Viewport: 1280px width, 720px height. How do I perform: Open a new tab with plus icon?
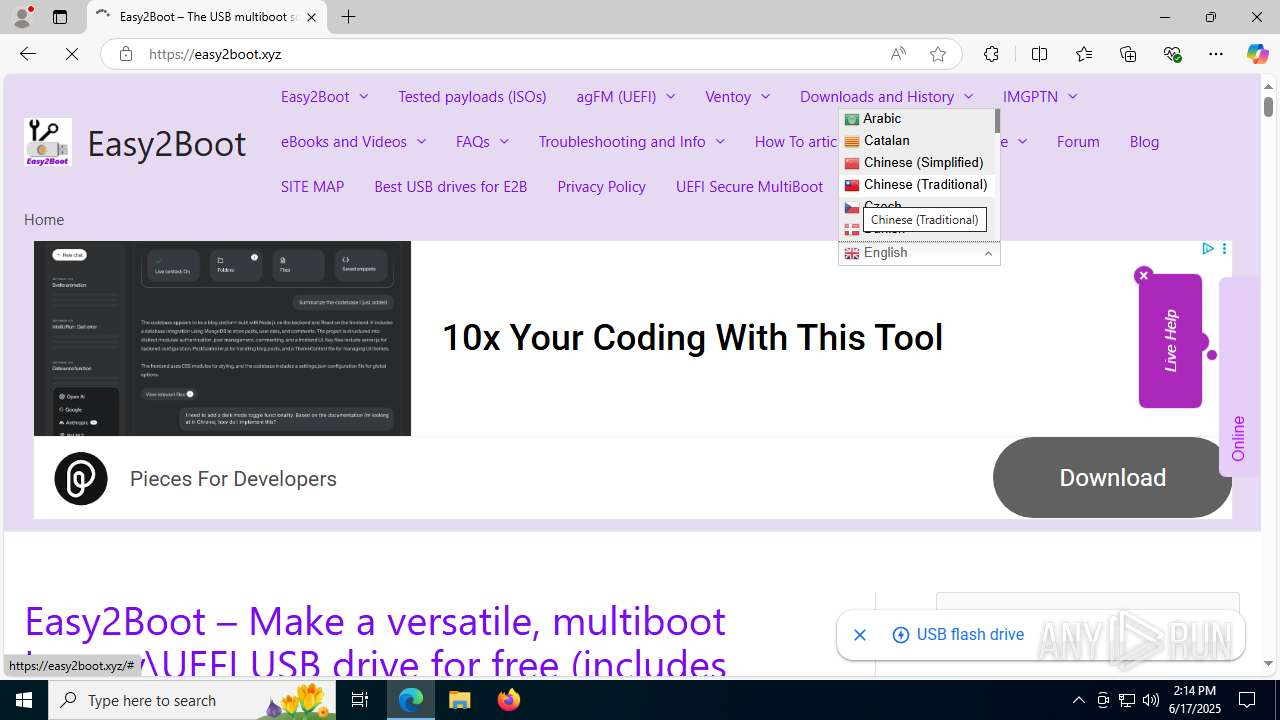(x=348, y=17)
